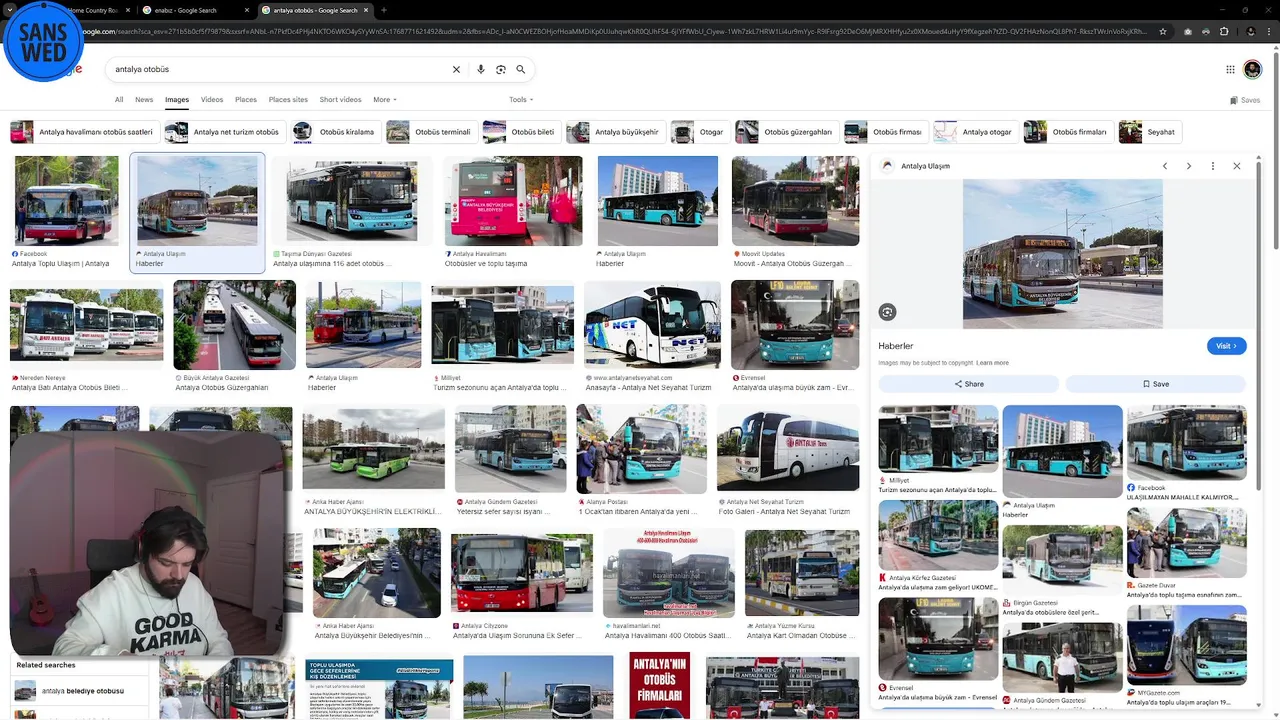Click the Share button in preview panel
1280x720 pixels.
click(x=968, y=384)
